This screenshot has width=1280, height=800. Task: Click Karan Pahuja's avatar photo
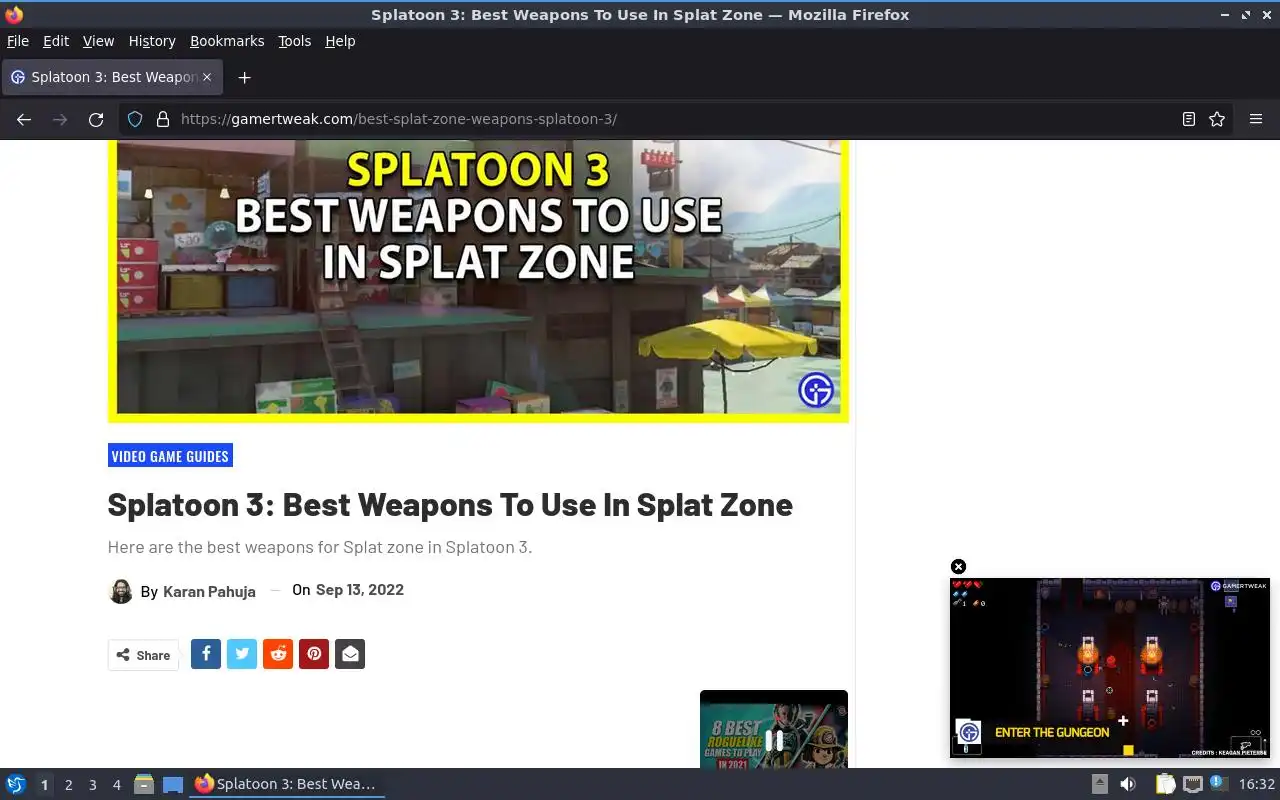click(121, 591)
